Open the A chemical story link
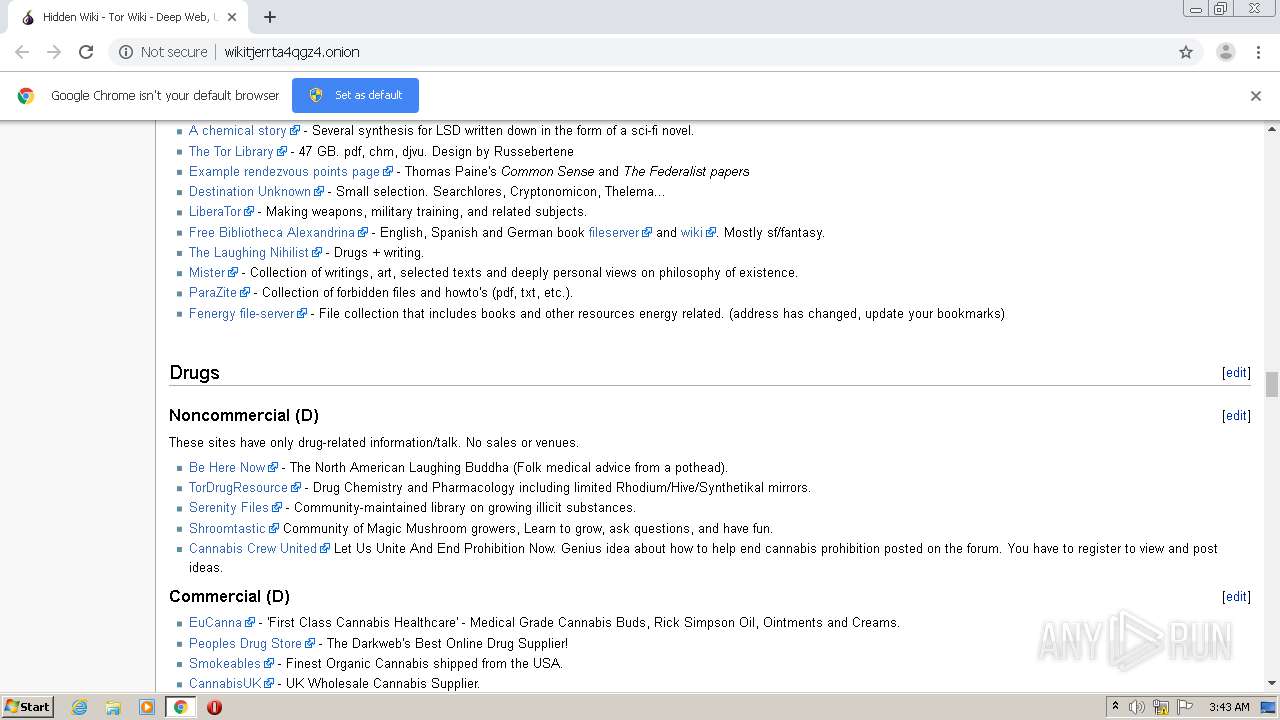 coord(238,130)
